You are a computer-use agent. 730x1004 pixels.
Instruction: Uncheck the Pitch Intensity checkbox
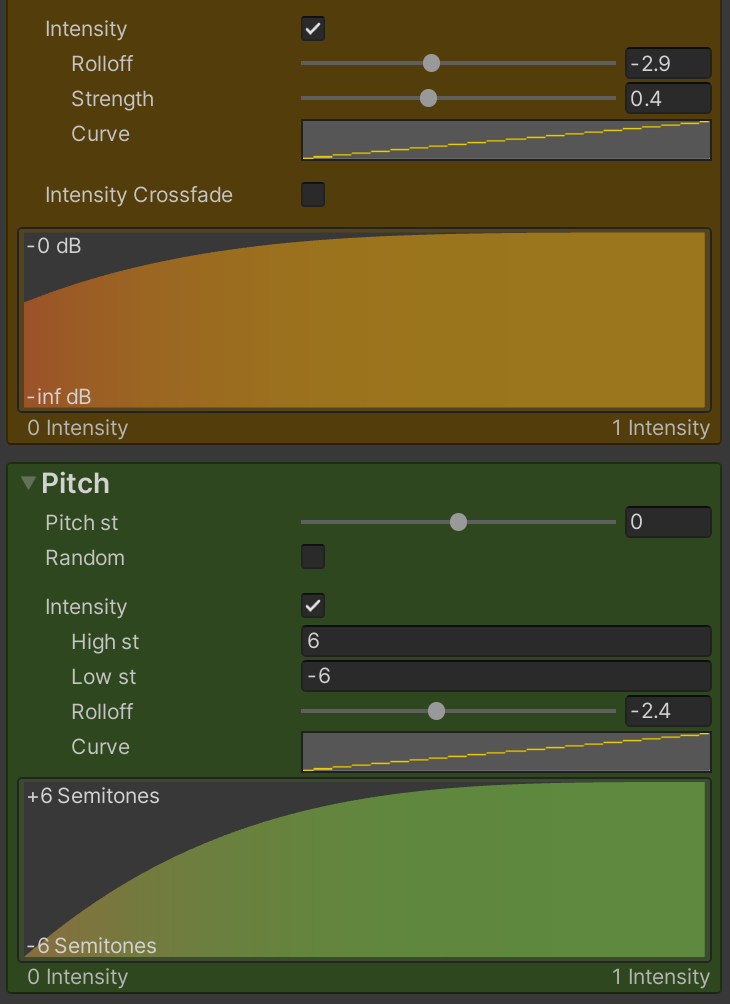(313, 606)
